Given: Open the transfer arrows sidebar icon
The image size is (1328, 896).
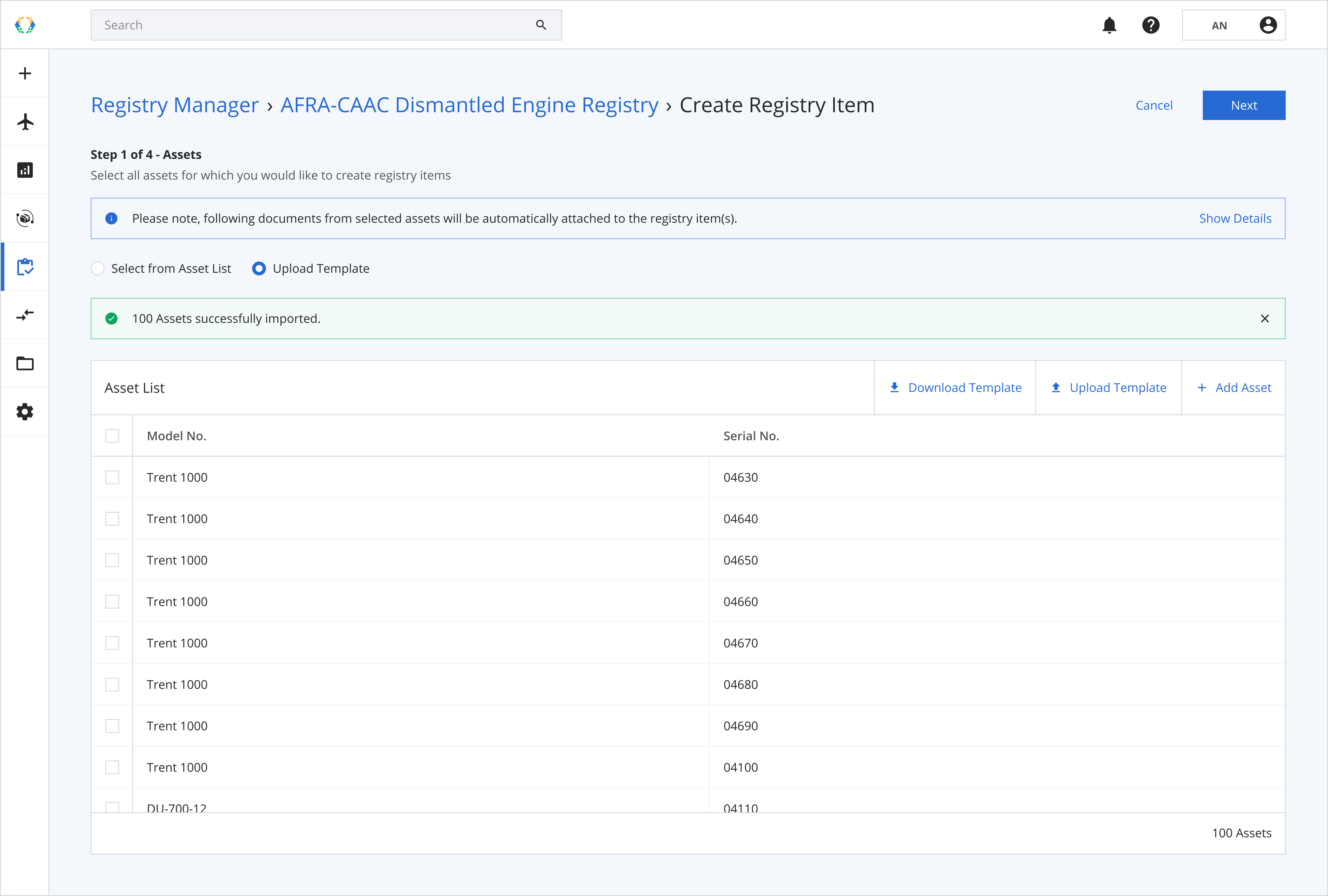Looking at the screenshot, I should tap(25, 315).
